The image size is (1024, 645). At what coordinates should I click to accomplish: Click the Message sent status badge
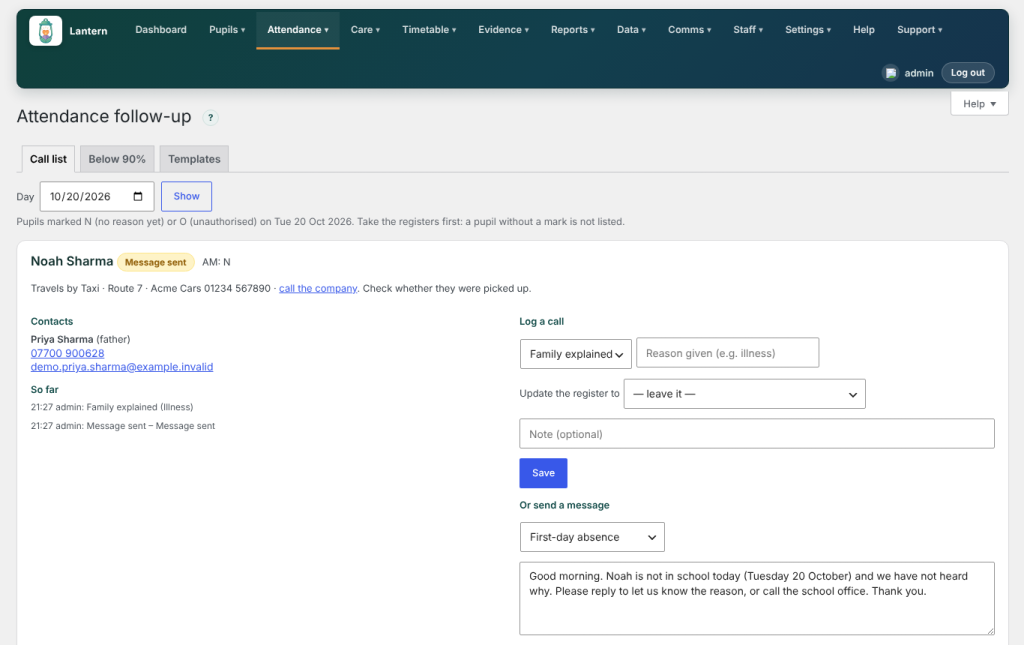coord(155,262)
